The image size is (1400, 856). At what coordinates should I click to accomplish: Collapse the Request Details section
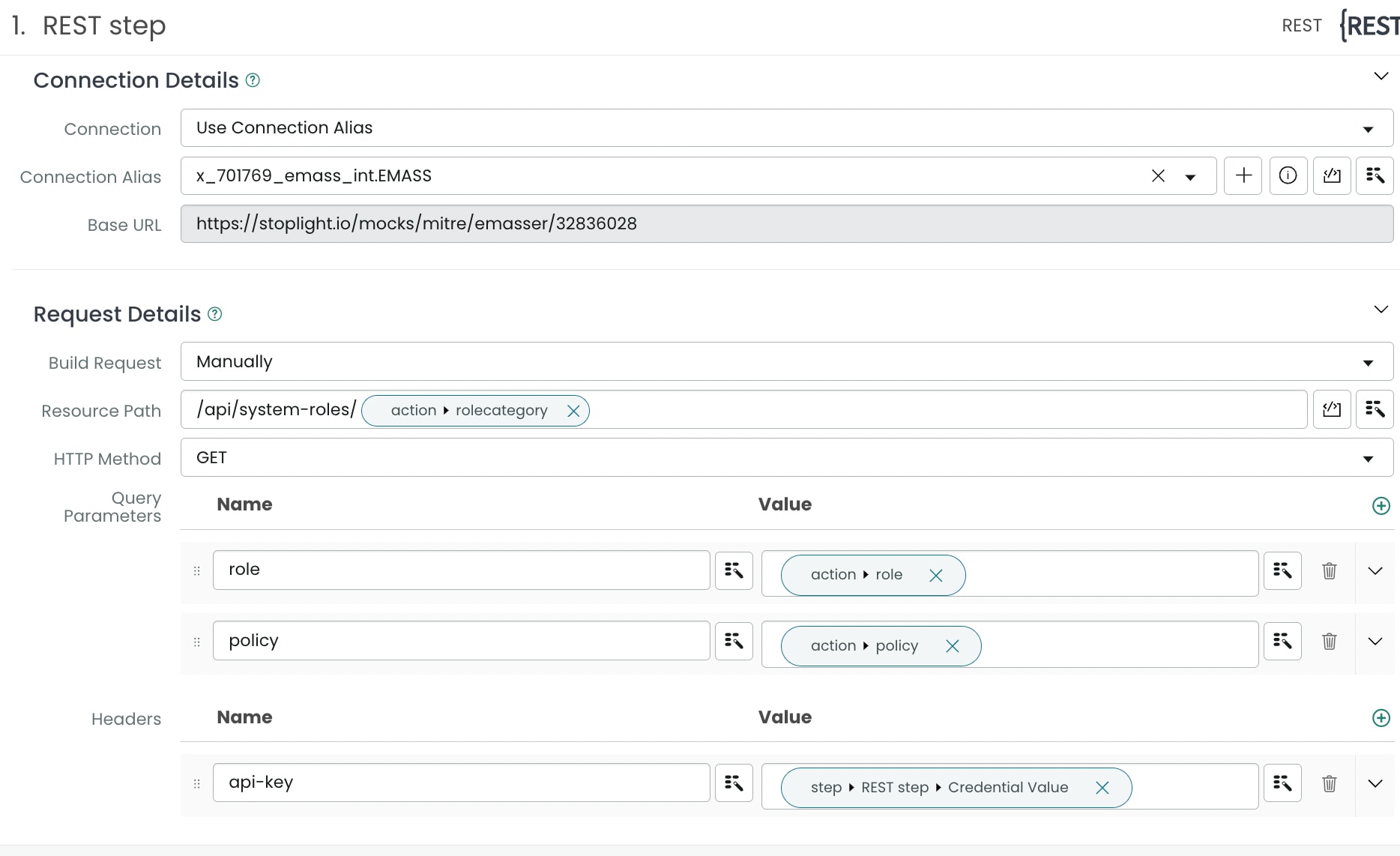[1381, 310]
